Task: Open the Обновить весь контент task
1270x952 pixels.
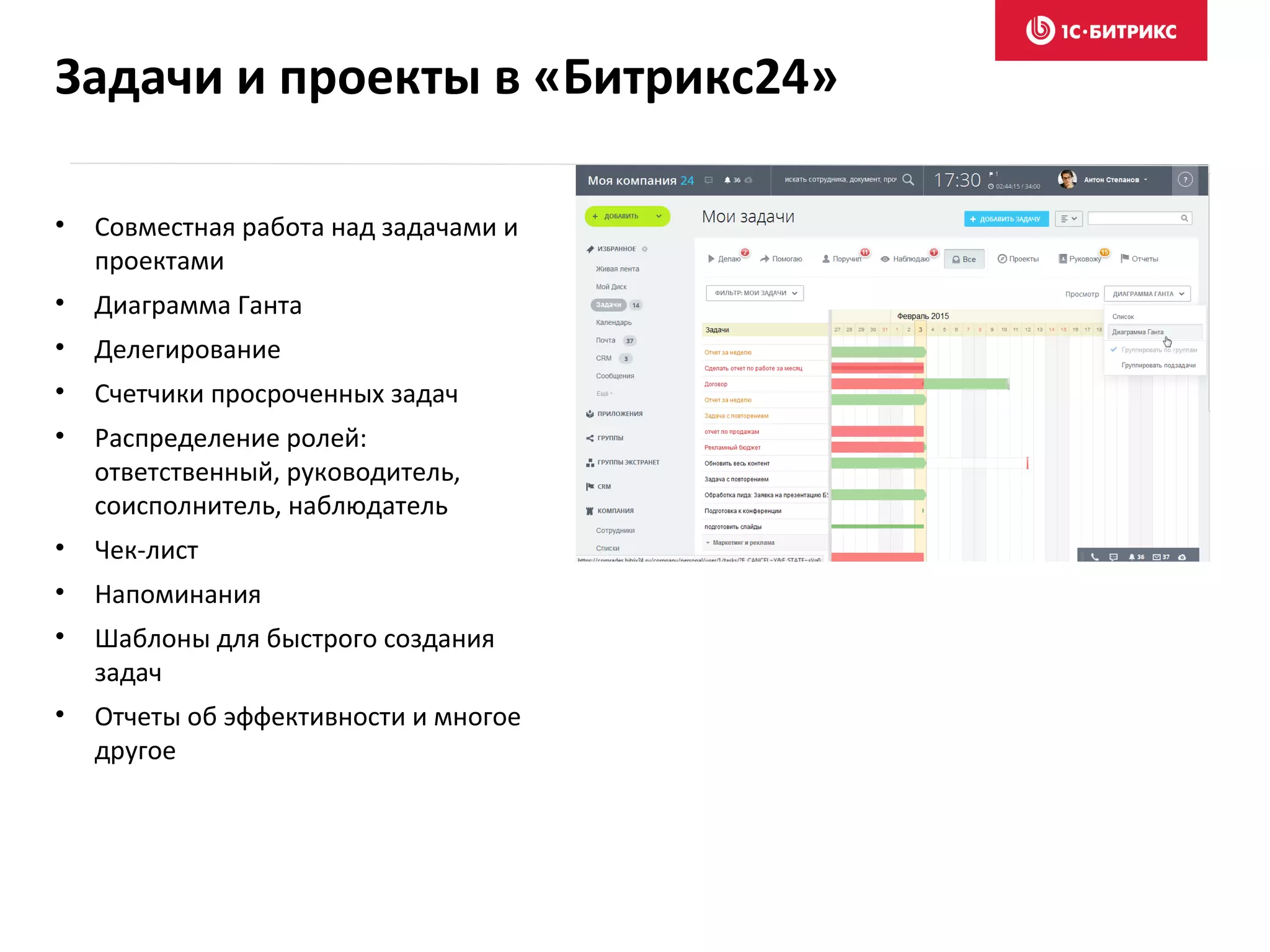Action: tap(737, 464)
